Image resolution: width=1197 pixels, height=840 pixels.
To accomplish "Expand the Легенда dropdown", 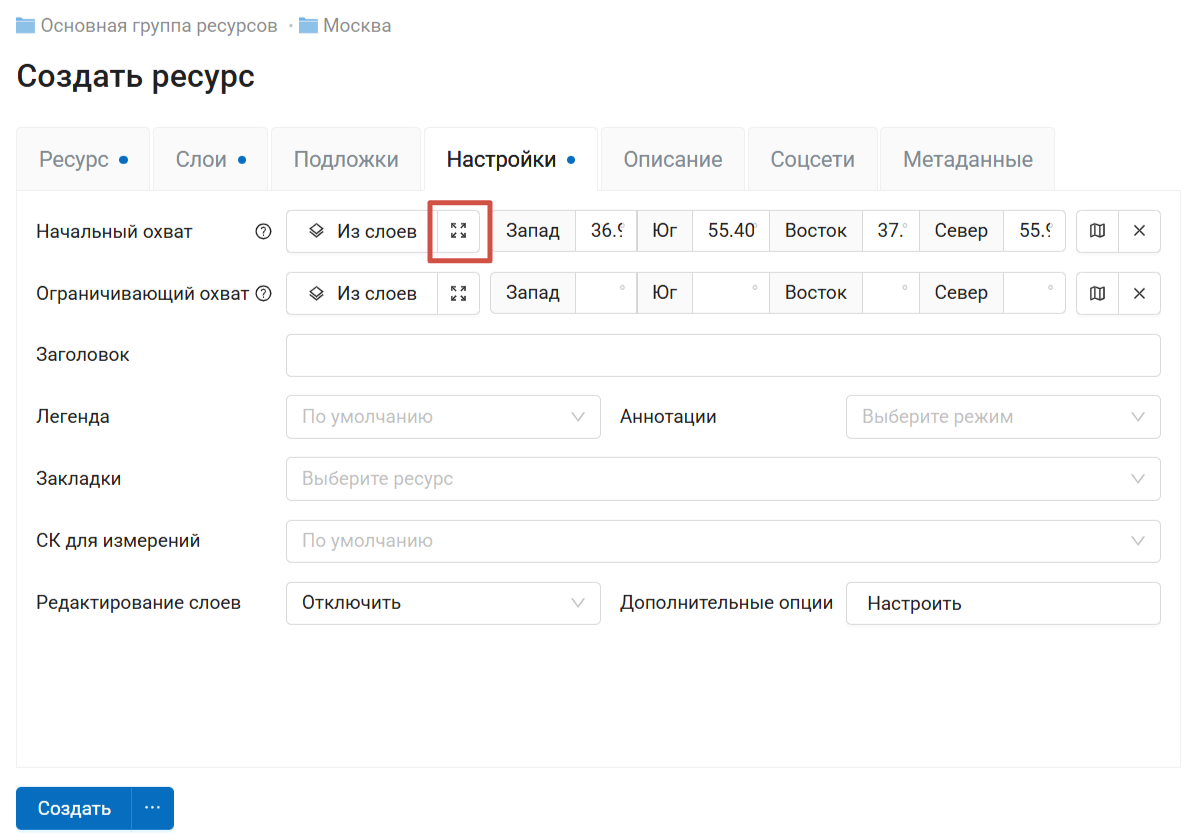I will tap(443, 417).
